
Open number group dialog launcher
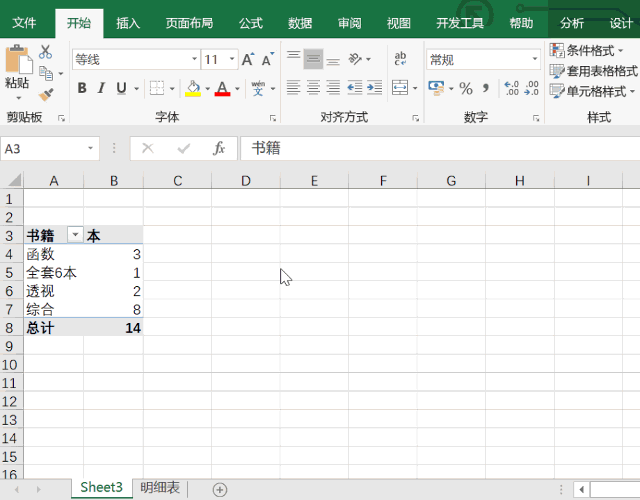(x=536, y=118)
